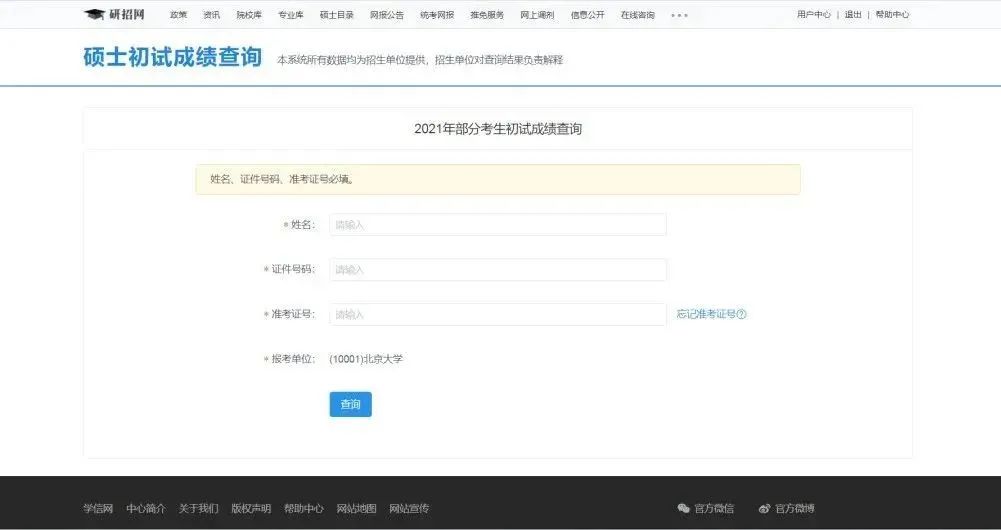Click the 官方微信 WeChat icon
The width and height of the screenshot is (1001, 530).
pos(684,508)
